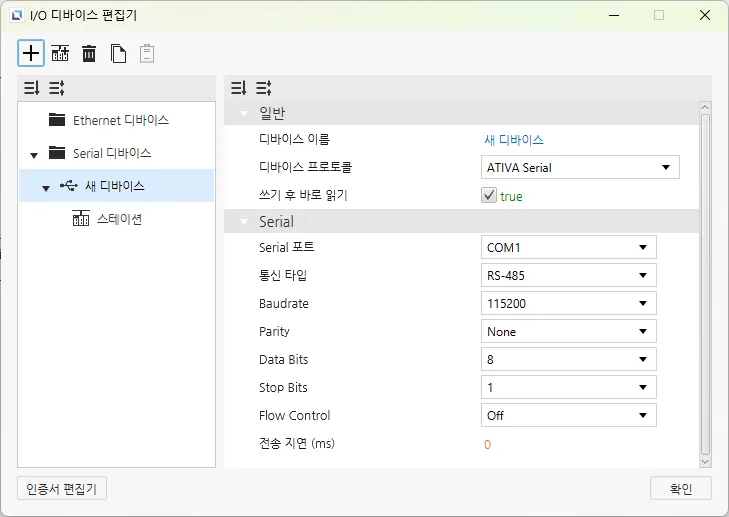Click the trash delete icon
Screen dimensions: 729x517
pos(89,54)
